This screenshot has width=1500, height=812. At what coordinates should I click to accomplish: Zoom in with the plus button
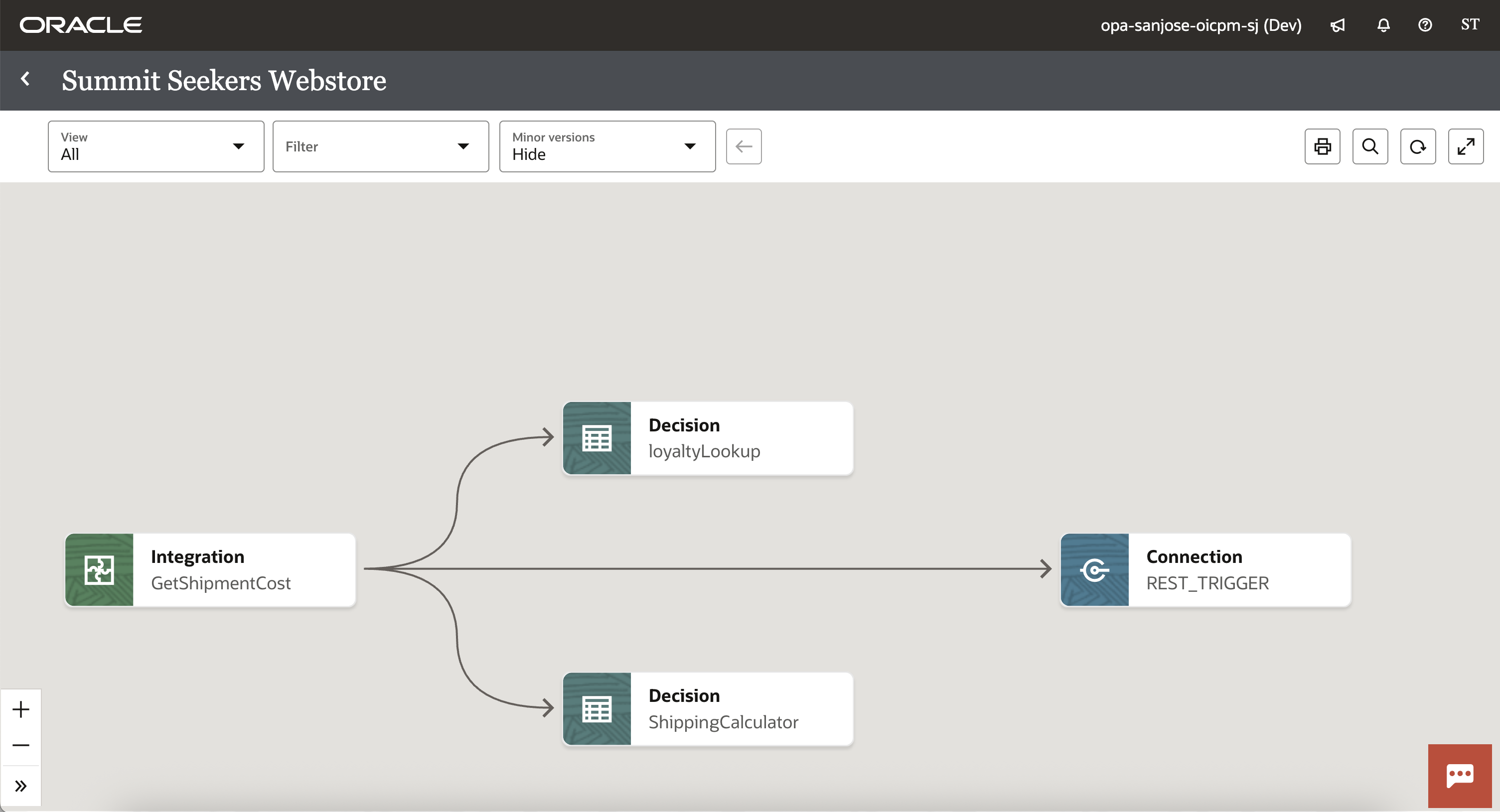(21, 709)
